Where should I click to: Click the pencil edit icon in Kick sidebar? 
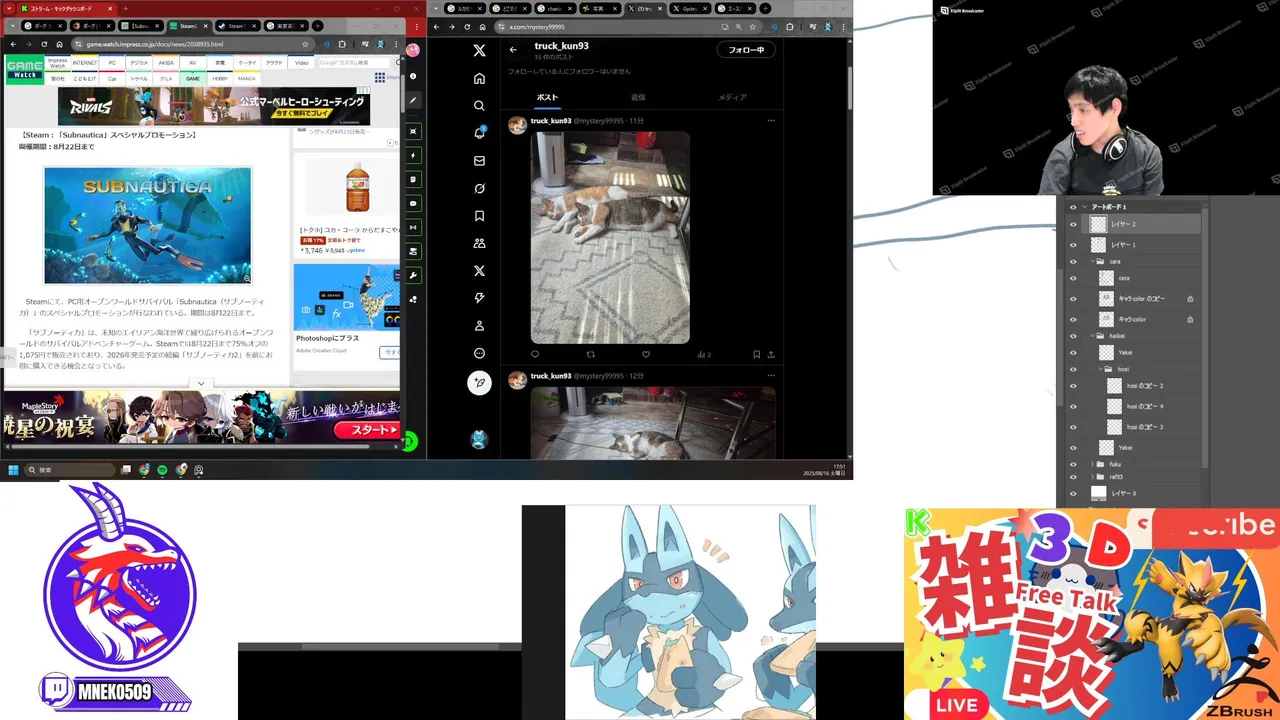tap(413, 101)
